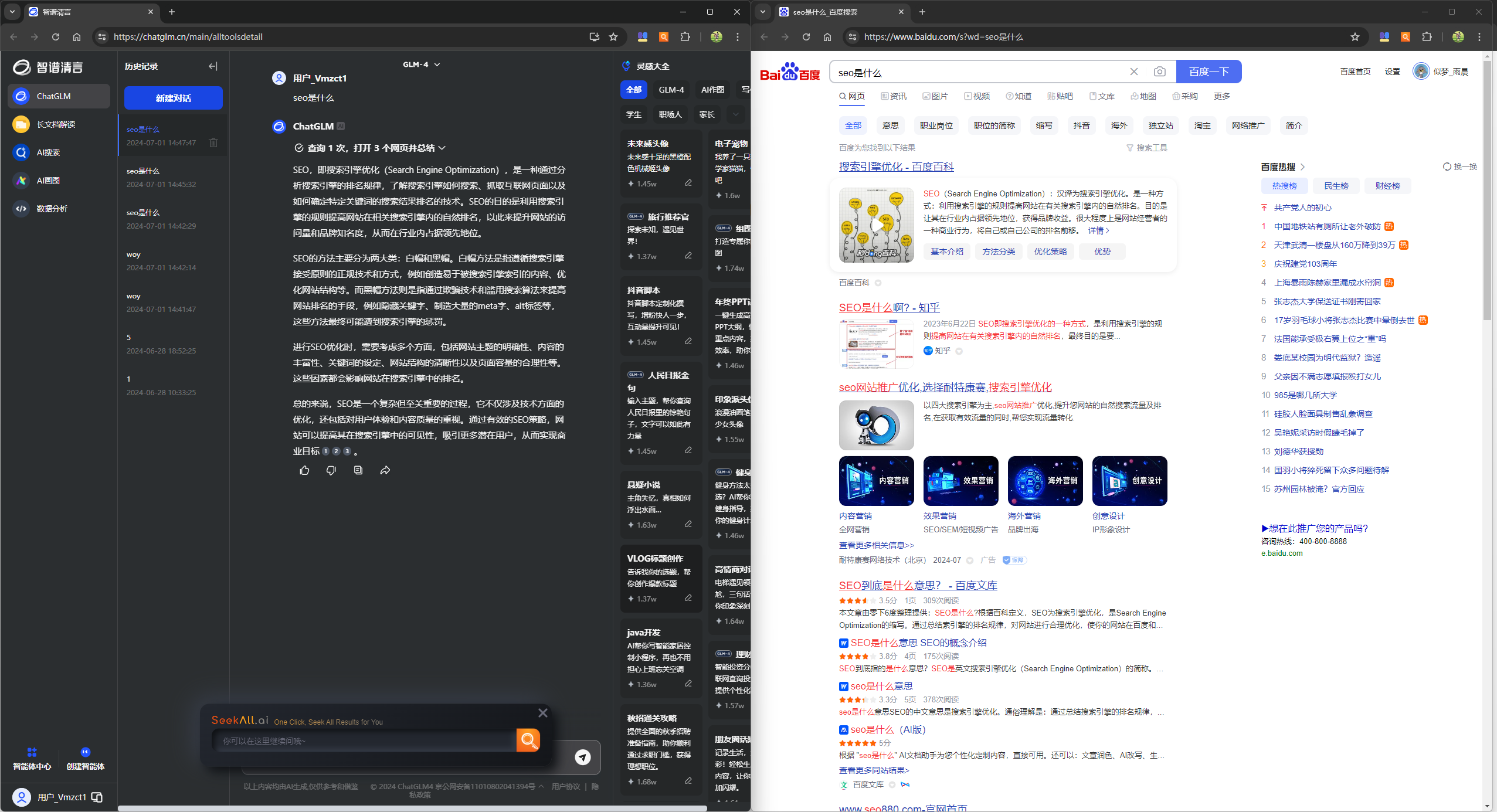Click the SeekAll follow-up input field
The image size is (1497, 812).
[364, 741]
